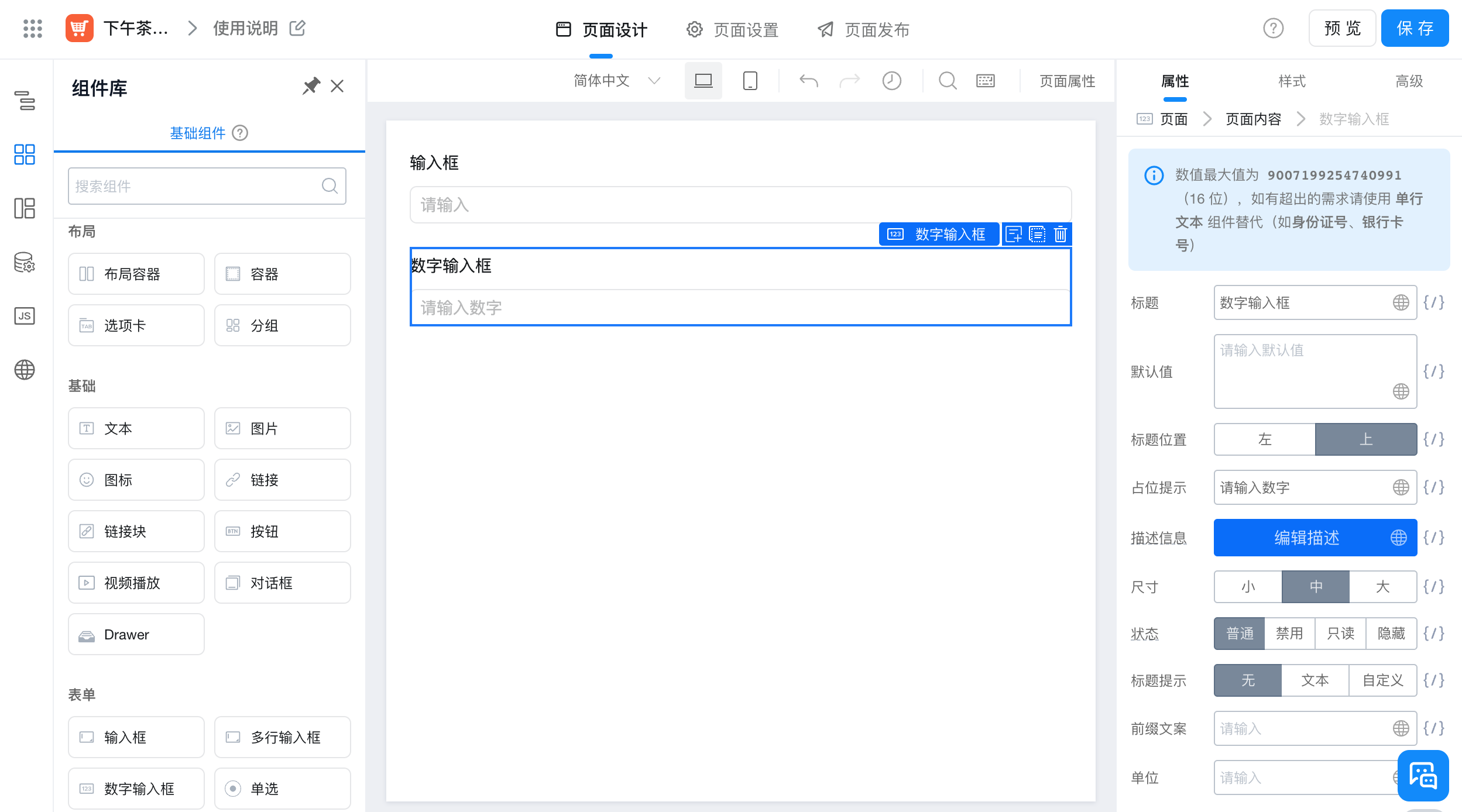The image size is (1462, 812).
Task: Undo the last action
Action: (809, 81)
